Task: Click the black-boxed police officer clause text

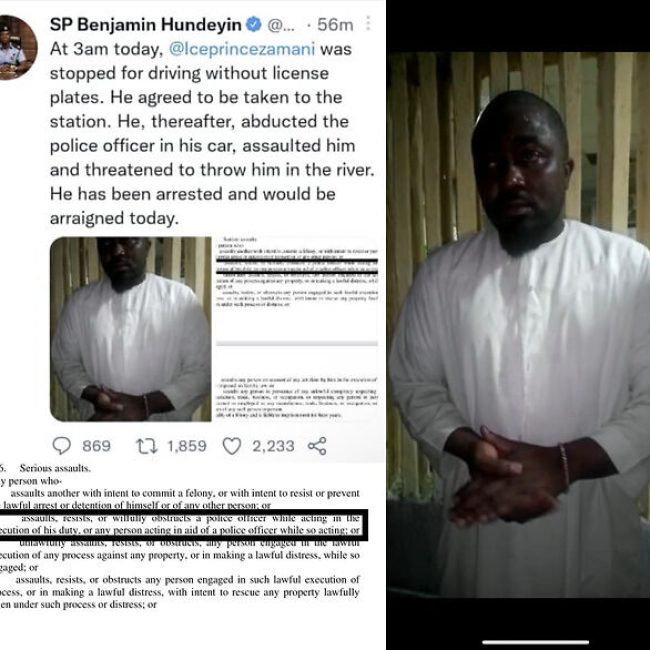Action: [182, 524]
